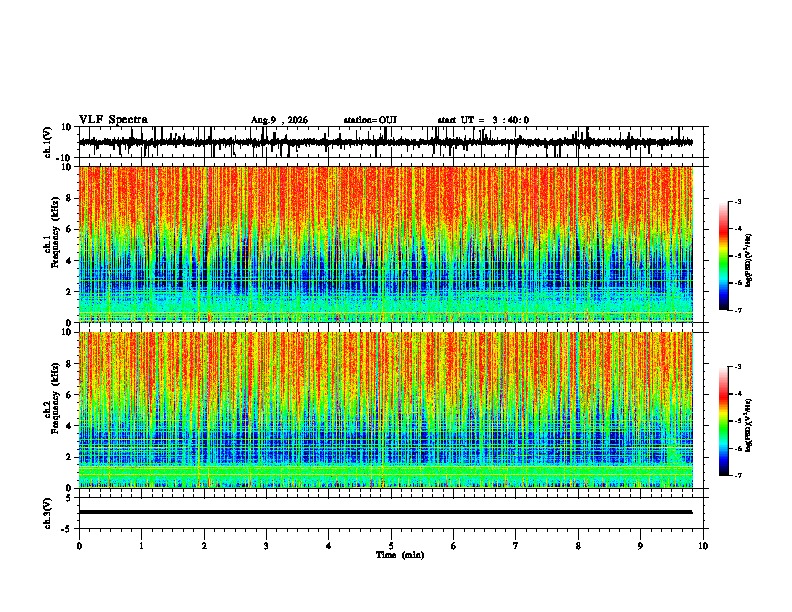Click the "6" kHz tick of ch.1 spectrogram
This screenshot has width=792, height=612.
70,229
